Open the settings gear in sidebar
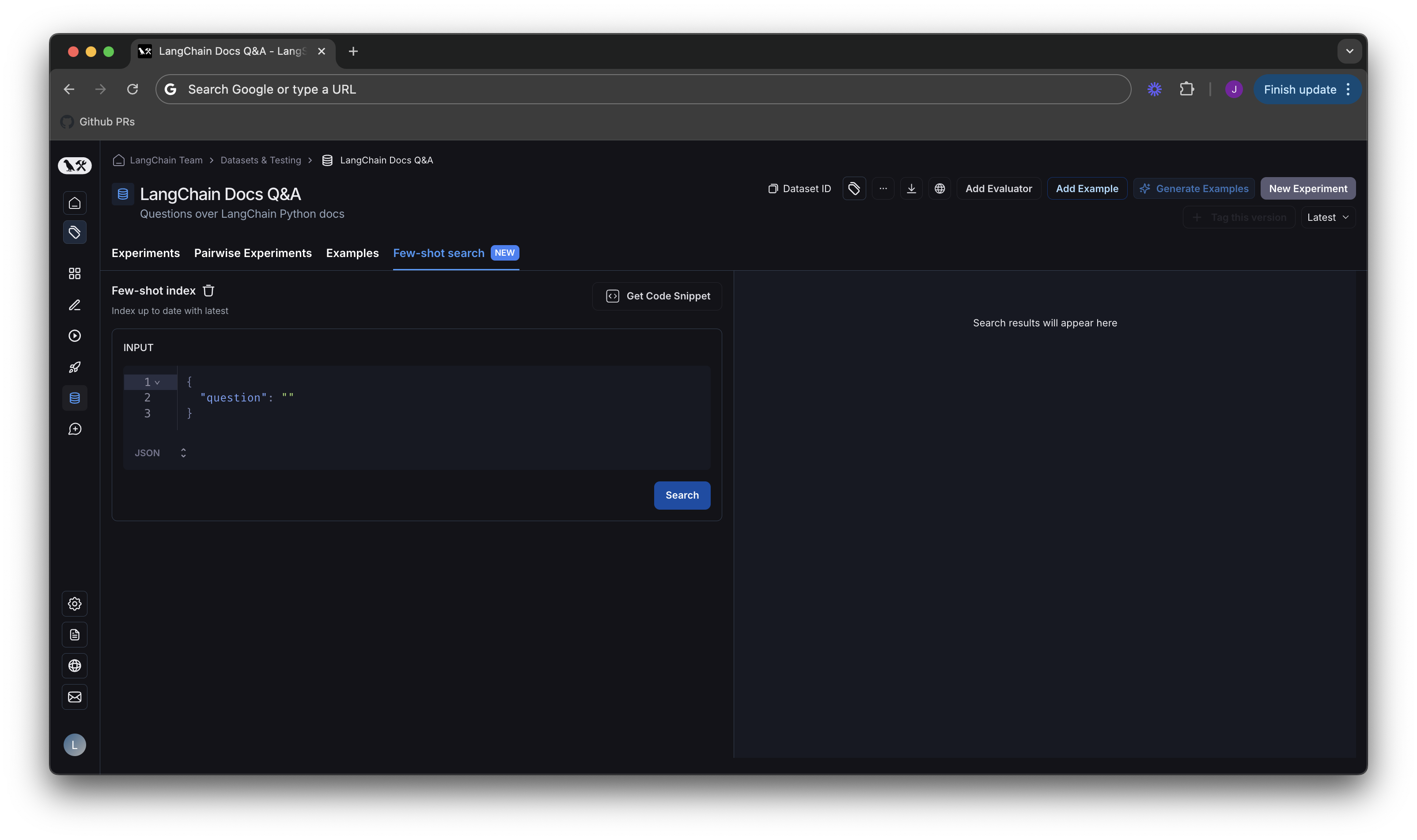The width and height of the screenshot is (1417, 840). (75, 603)
